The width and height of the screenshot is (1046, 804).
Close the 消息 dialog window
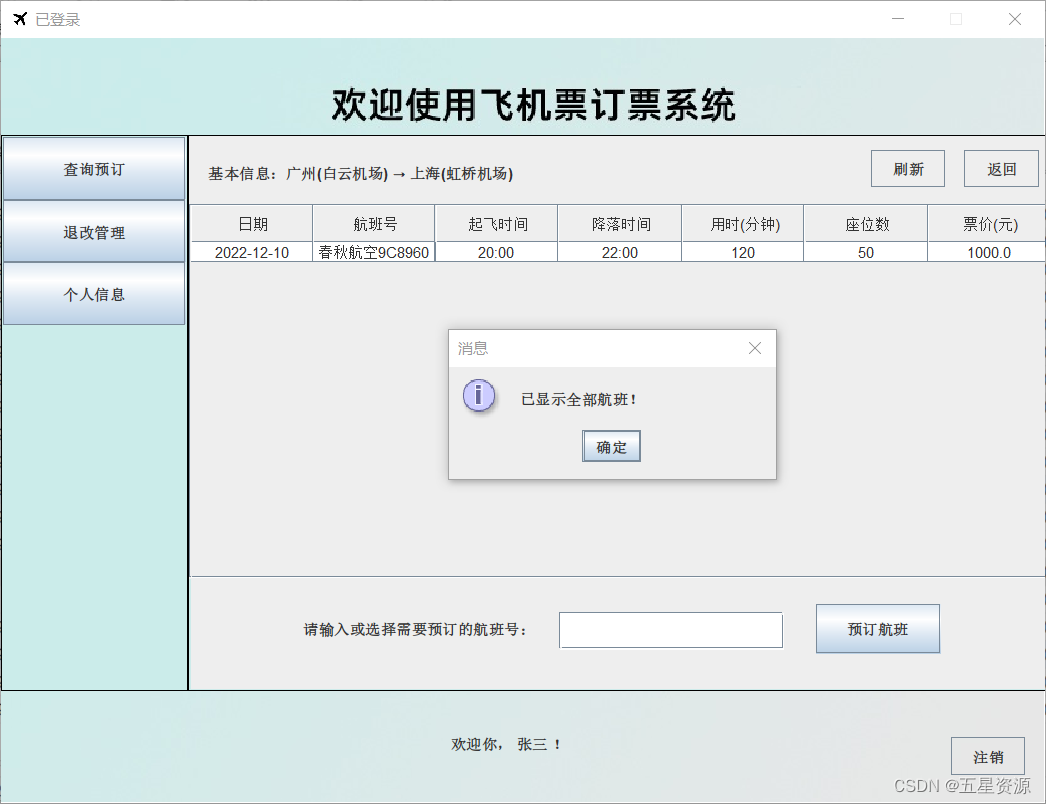(755, 348)
